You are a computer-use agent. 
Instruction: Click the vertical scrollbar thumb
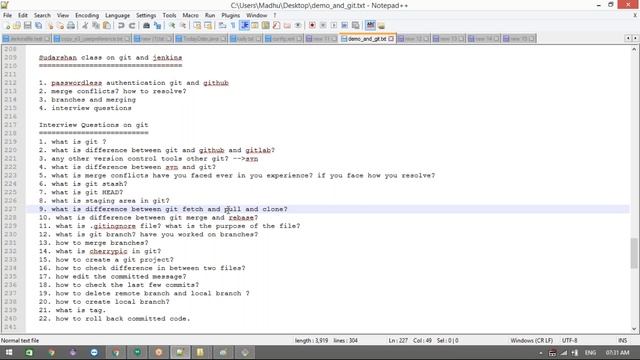(x=634, y=253)
